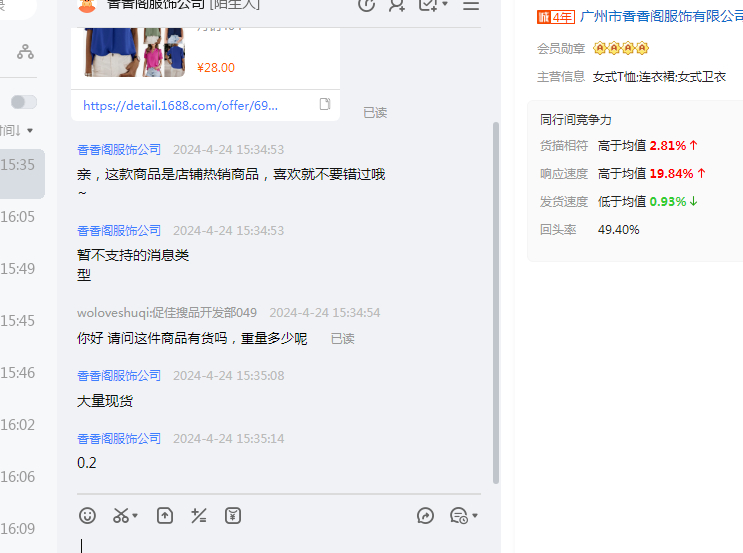The width and height of the screenshot is (743, 553).
Task: Click the organization structure icon in sidebar
Action: coord(25,52)
